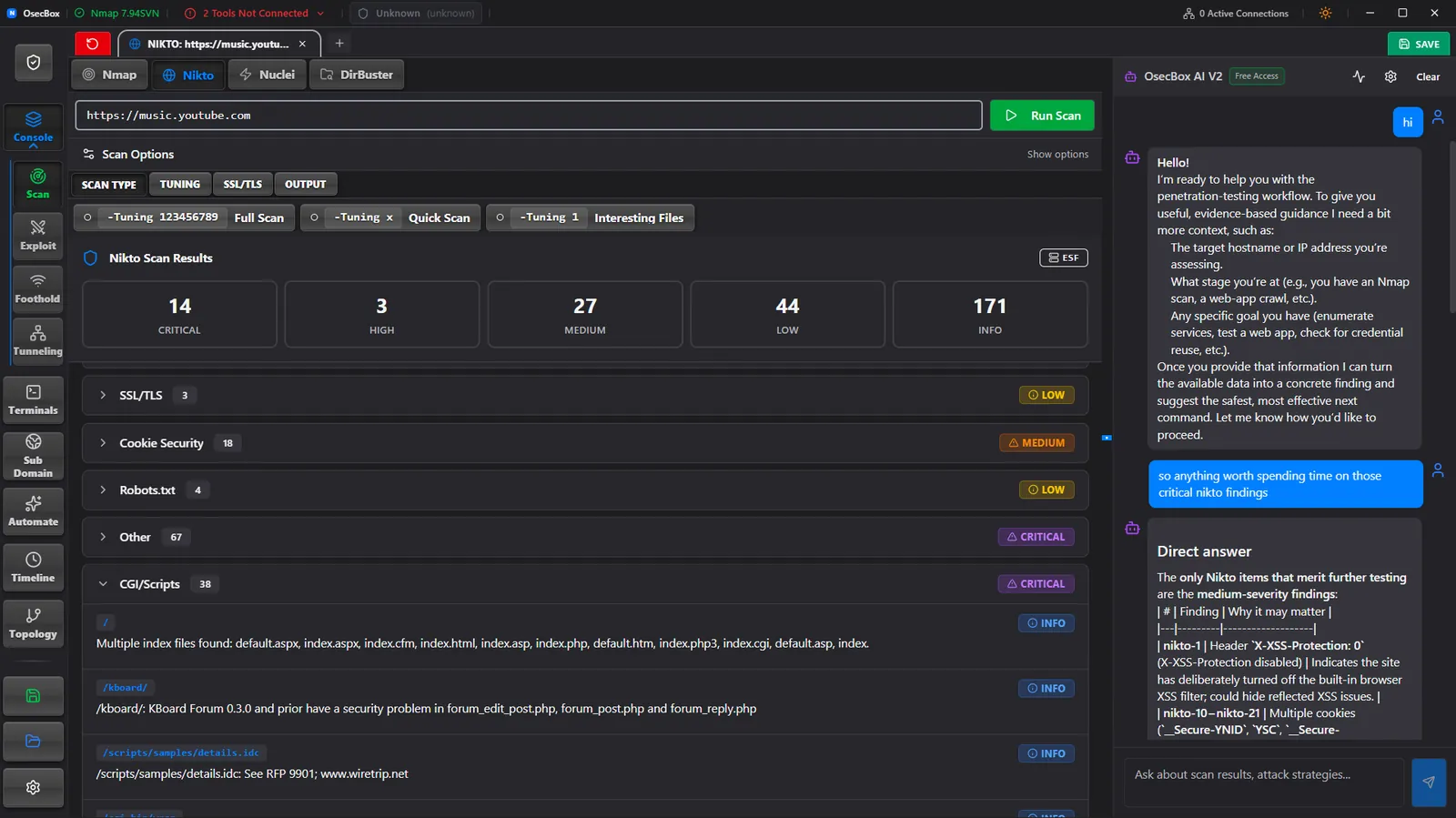The width and height of the screenshot is (1456, 818).
Task: Select the TUNING options tab
Action: point(180,185)
